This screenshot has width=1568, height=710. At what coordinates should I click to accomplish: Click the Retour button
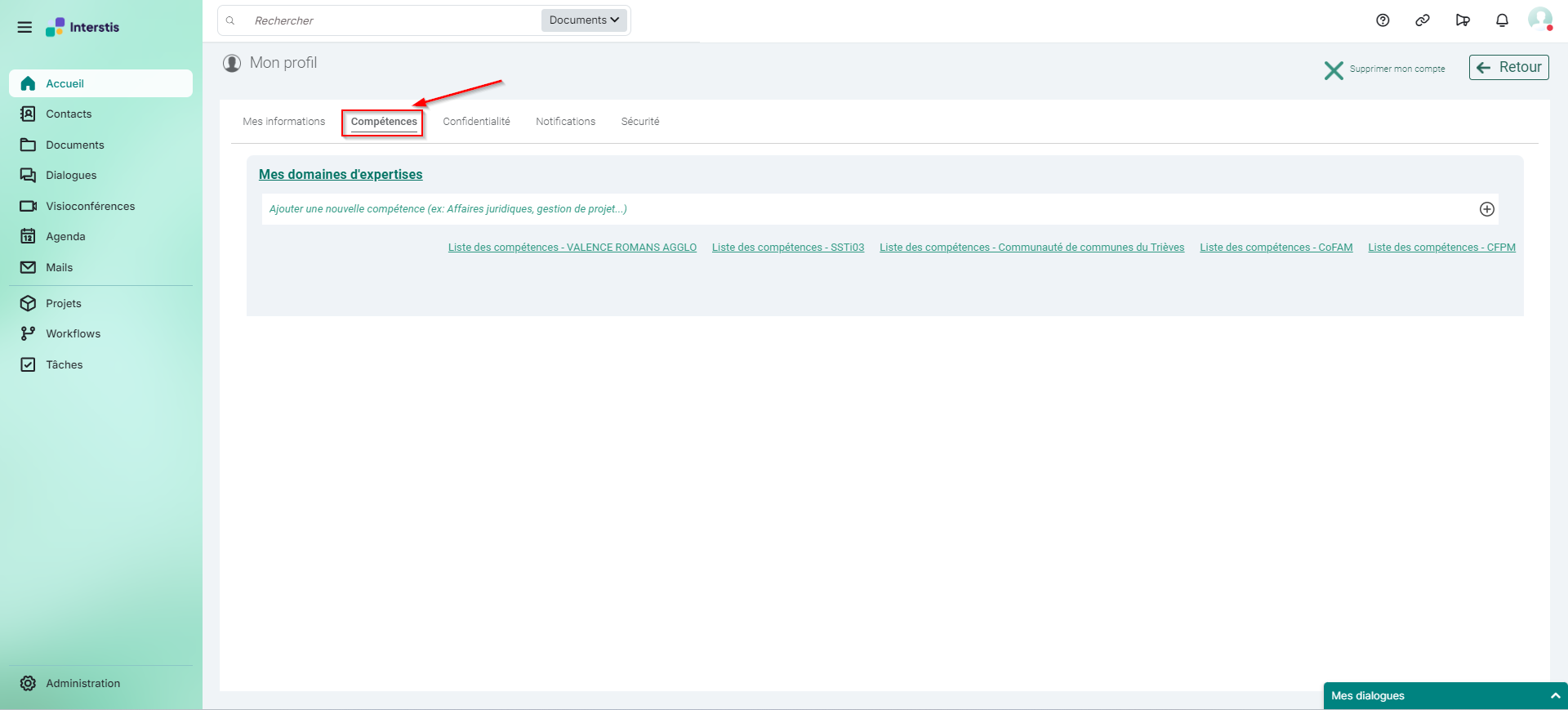(x=1508, y=67)
